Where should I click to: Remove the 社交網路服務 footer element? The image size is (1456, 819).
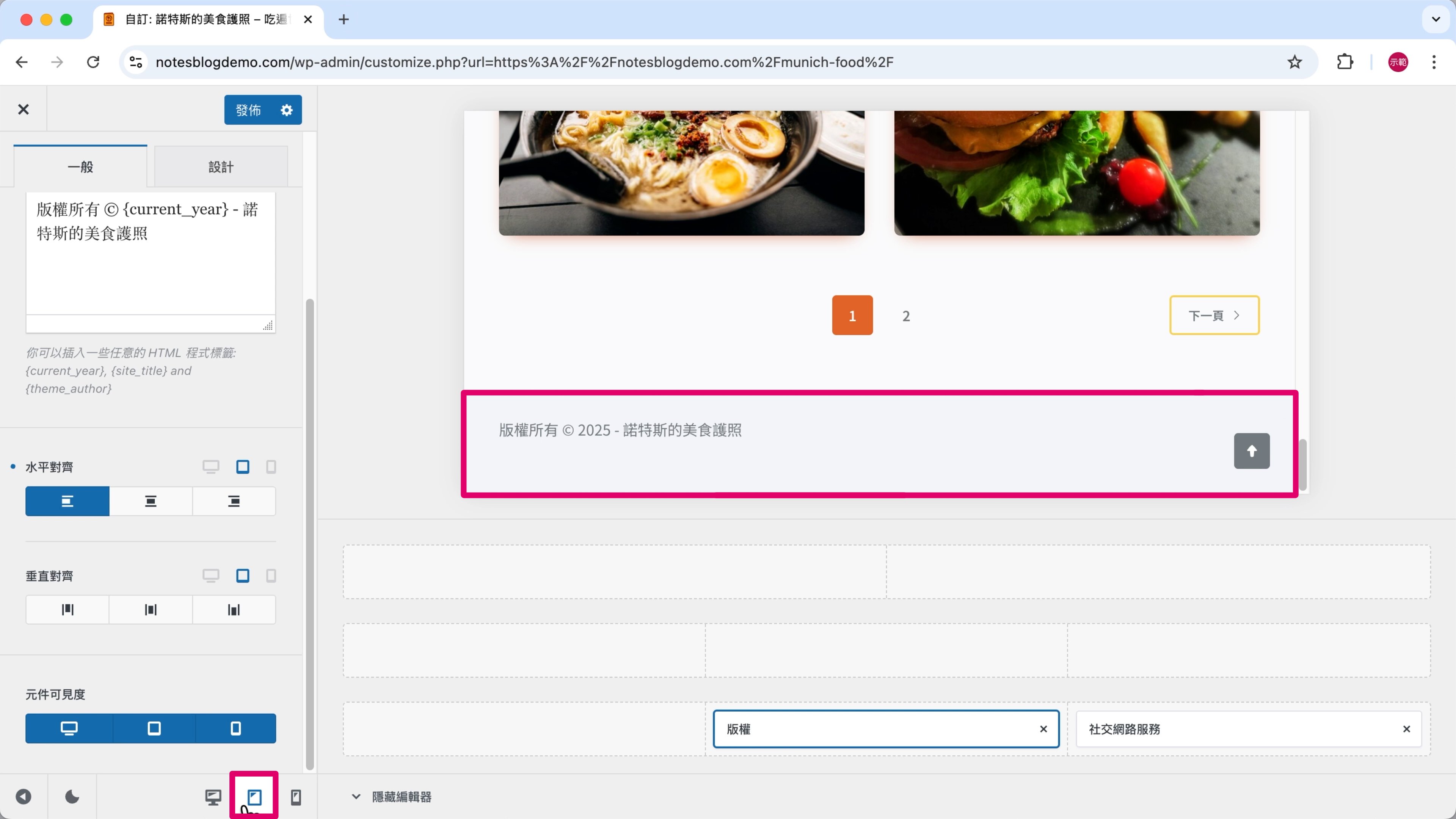(1406, 729)
